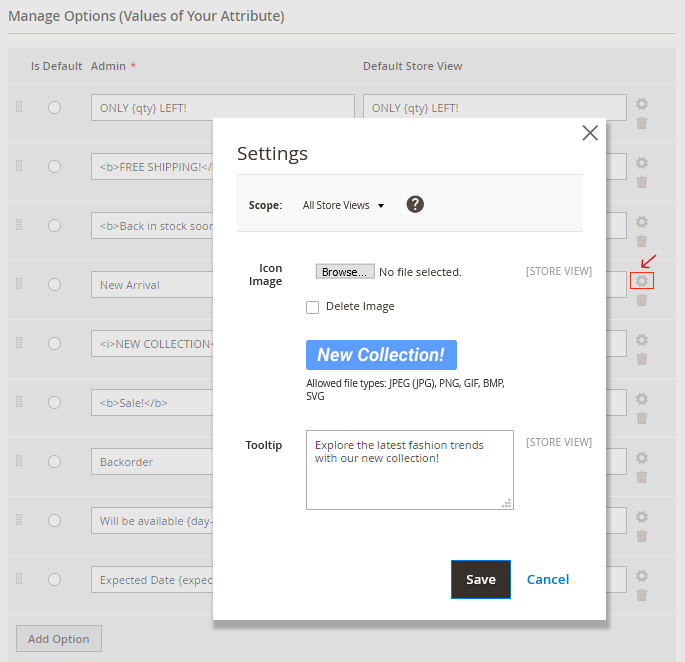Click the red-highlighted gear in New Arrival row
Screen dimensions: 685x662
click(x=642, y=281)
